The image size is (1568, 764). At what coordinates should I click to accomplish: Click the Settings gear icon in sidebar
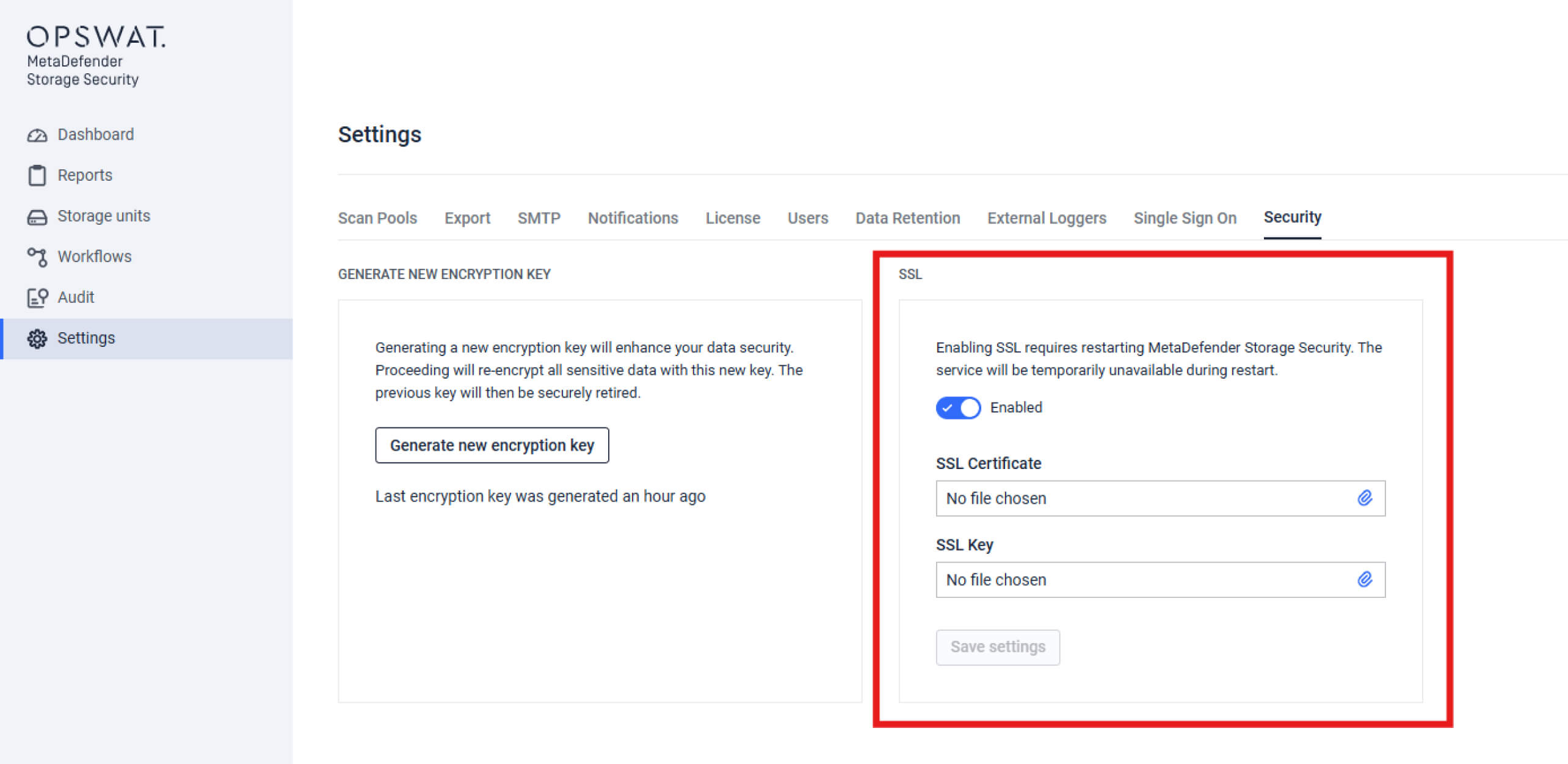pos(37,338)
